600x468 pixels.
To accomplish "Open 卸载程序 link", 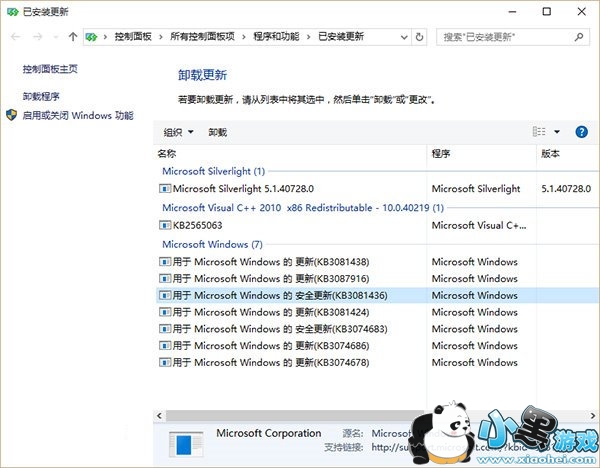I will [41, 96].
